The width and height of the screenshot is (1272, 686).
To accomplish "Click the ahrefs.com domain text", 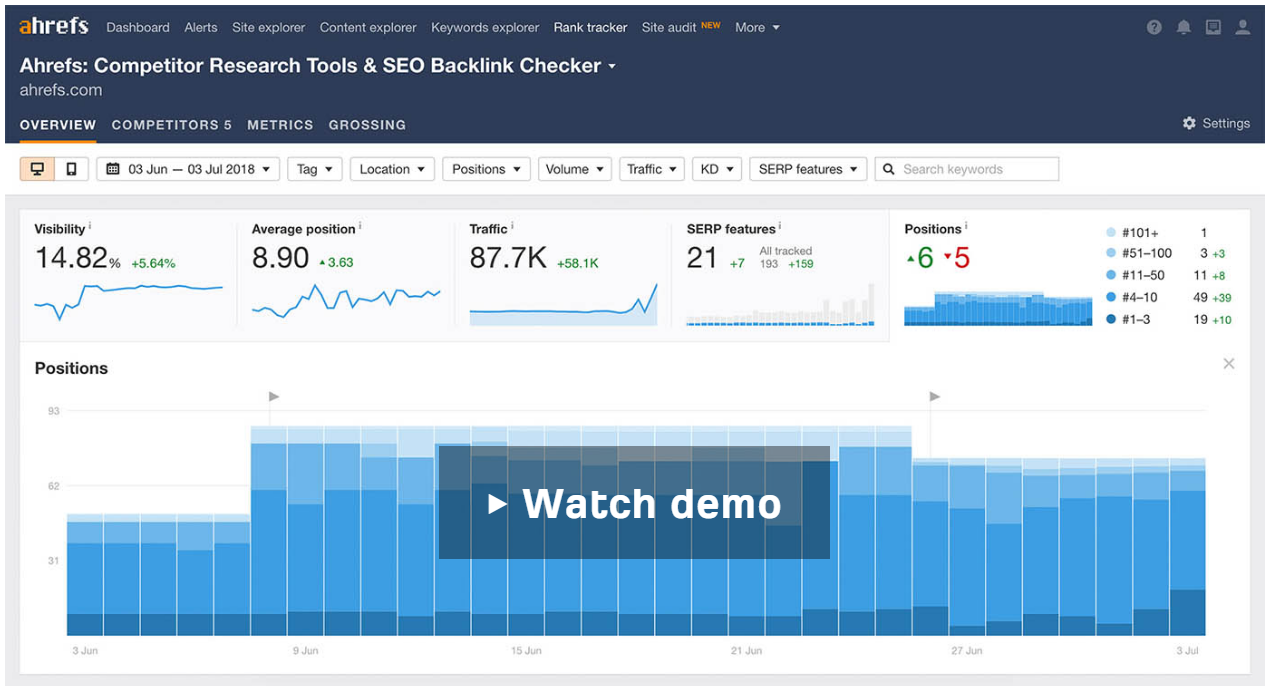I will (61, 90).
